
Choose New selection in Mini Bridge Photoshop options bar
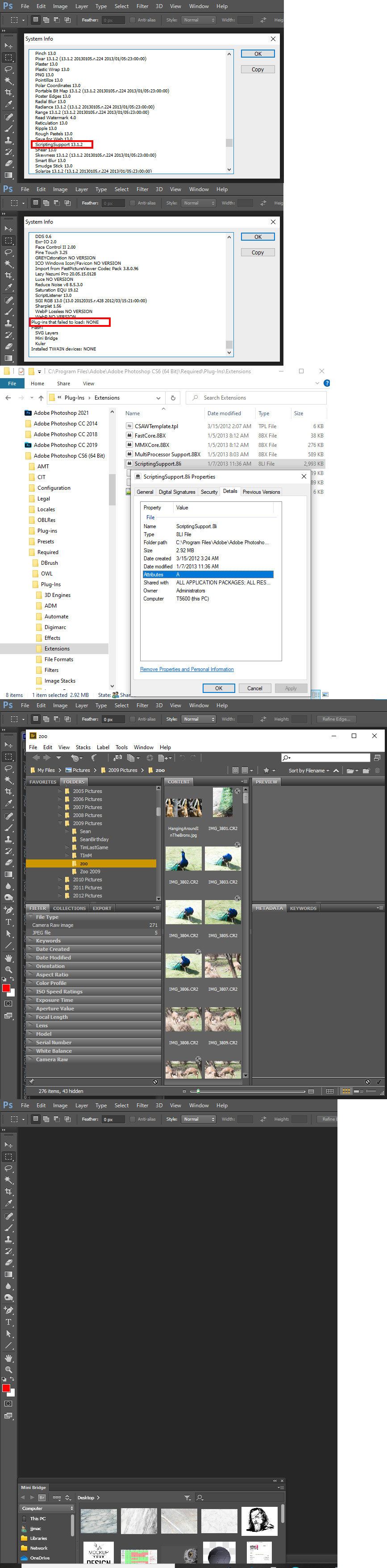[36, 1119]
